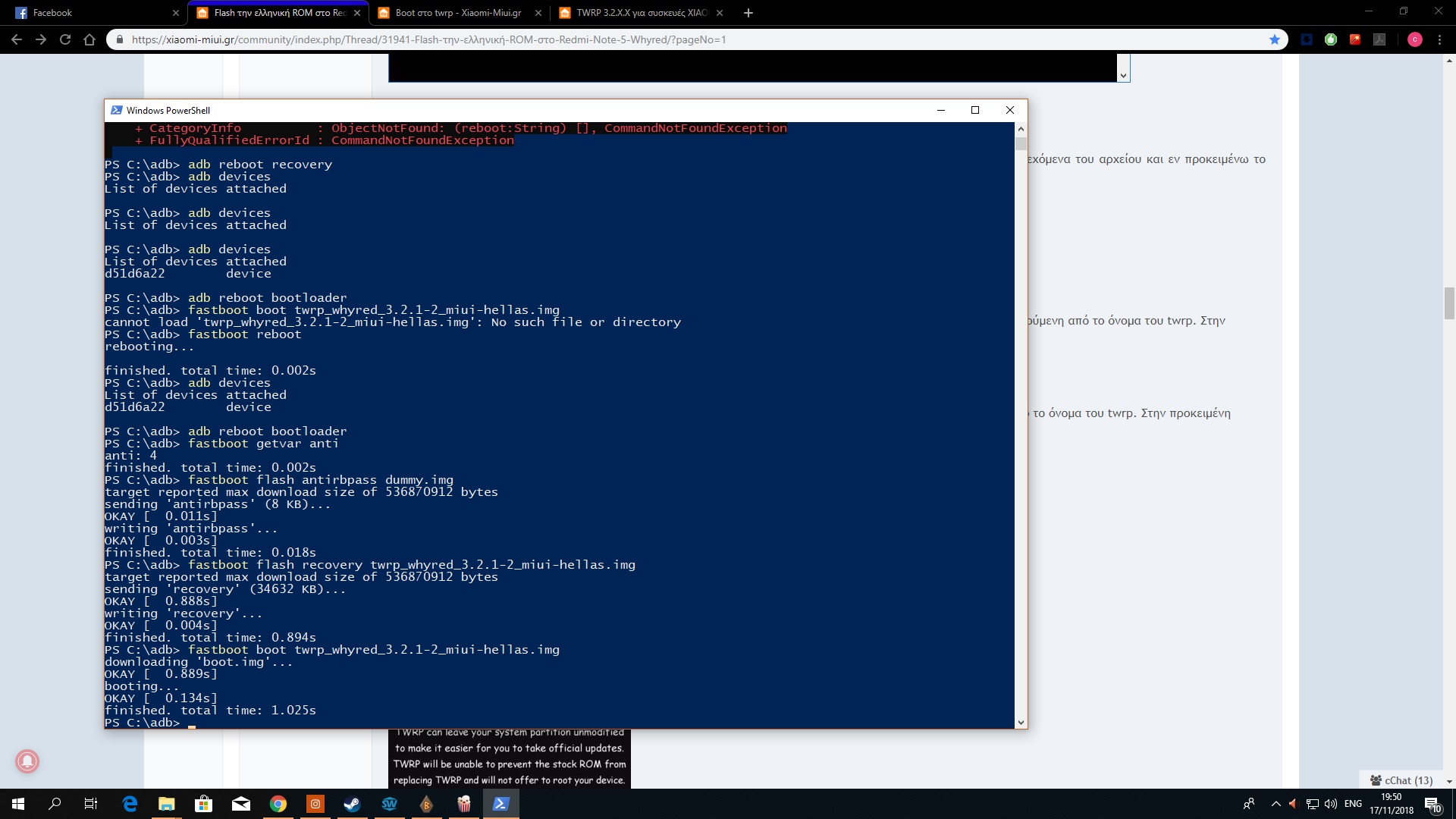The image size is (1456, 819).
Task: Open the Popcorn Time taskbar icon
Action: pos(463,804)
